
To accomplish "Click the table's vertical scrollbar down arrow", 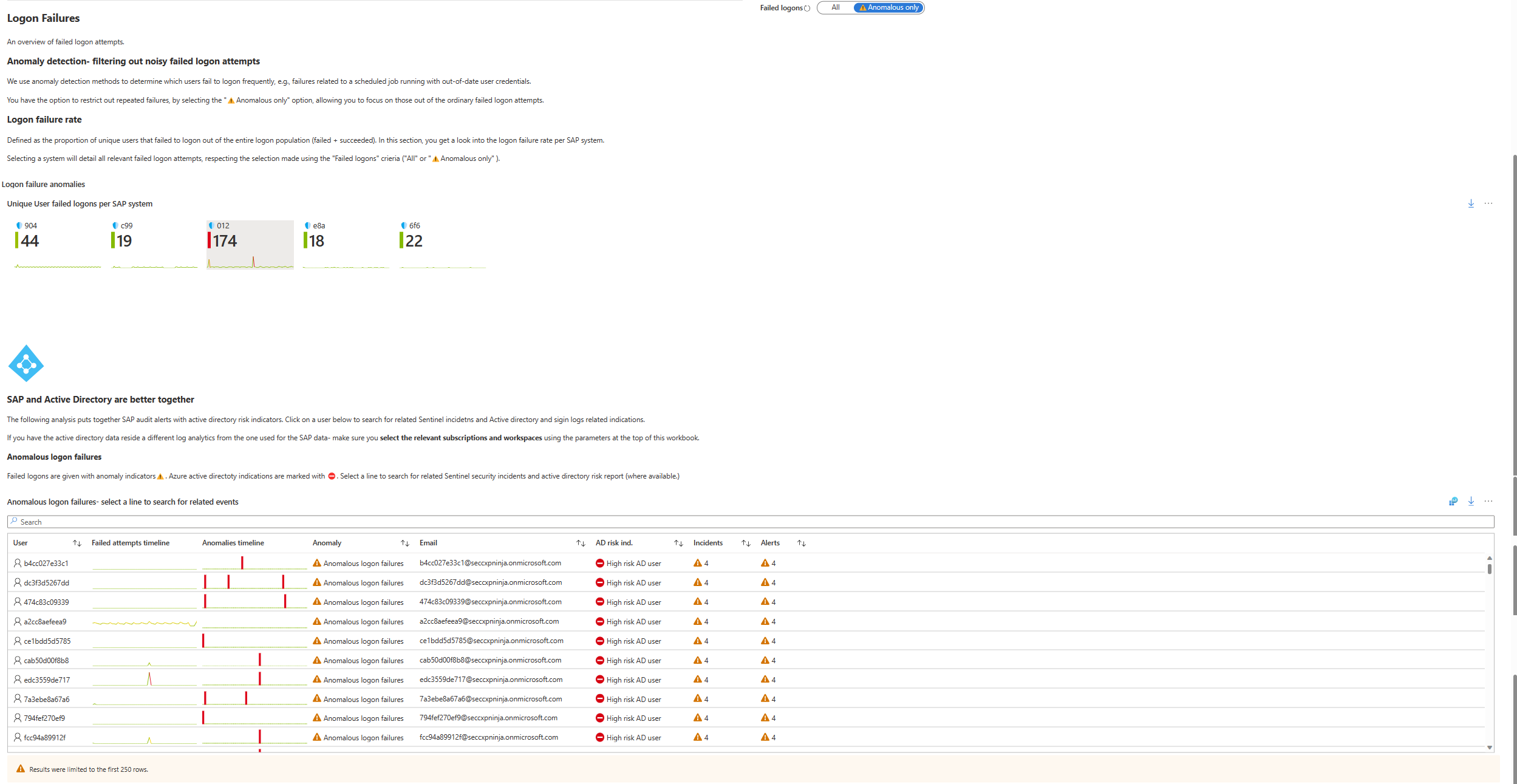I will (x=1489, y=748).
